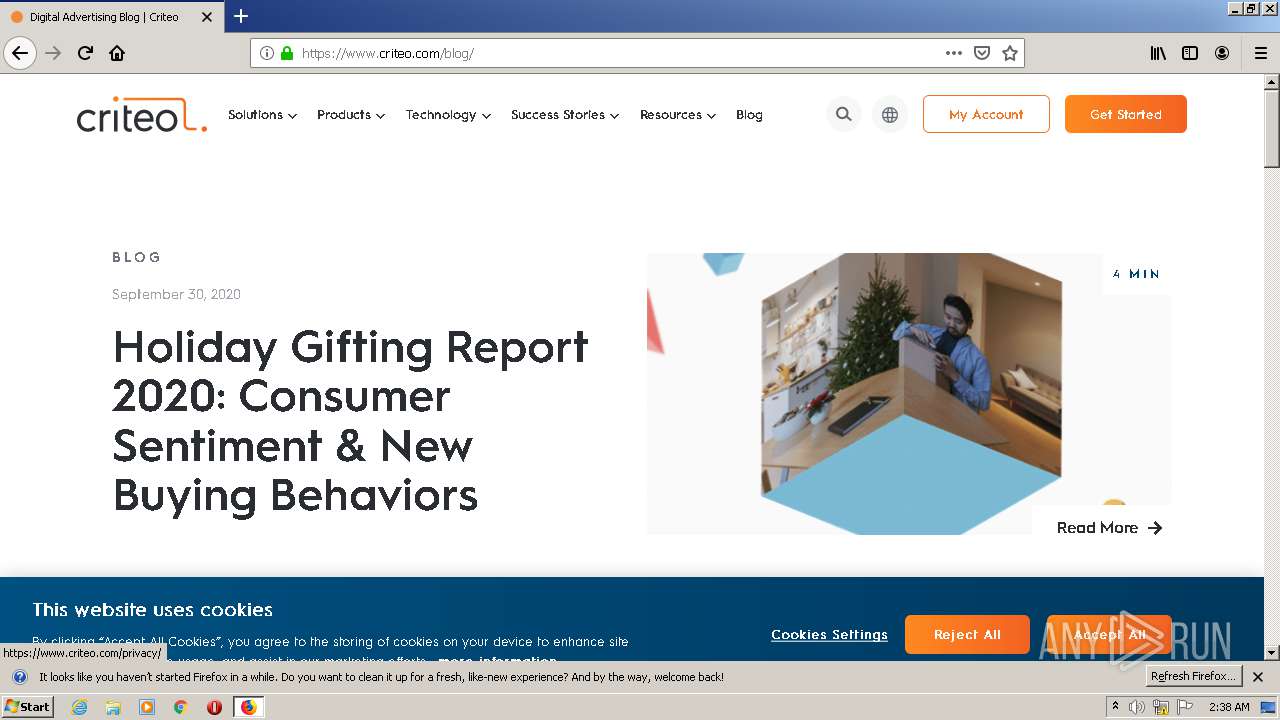This screenshot has width=1280, height=720.
Task: Click the green padlock security icon
Action: point(287,53)
